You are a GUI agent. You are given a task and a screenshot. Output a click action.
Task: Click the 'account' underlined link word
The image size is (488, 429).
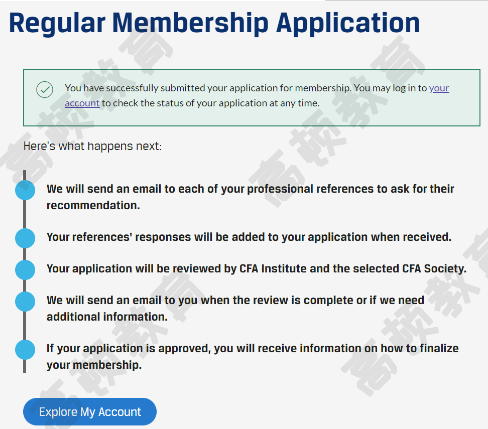click(x=82, y=103)
